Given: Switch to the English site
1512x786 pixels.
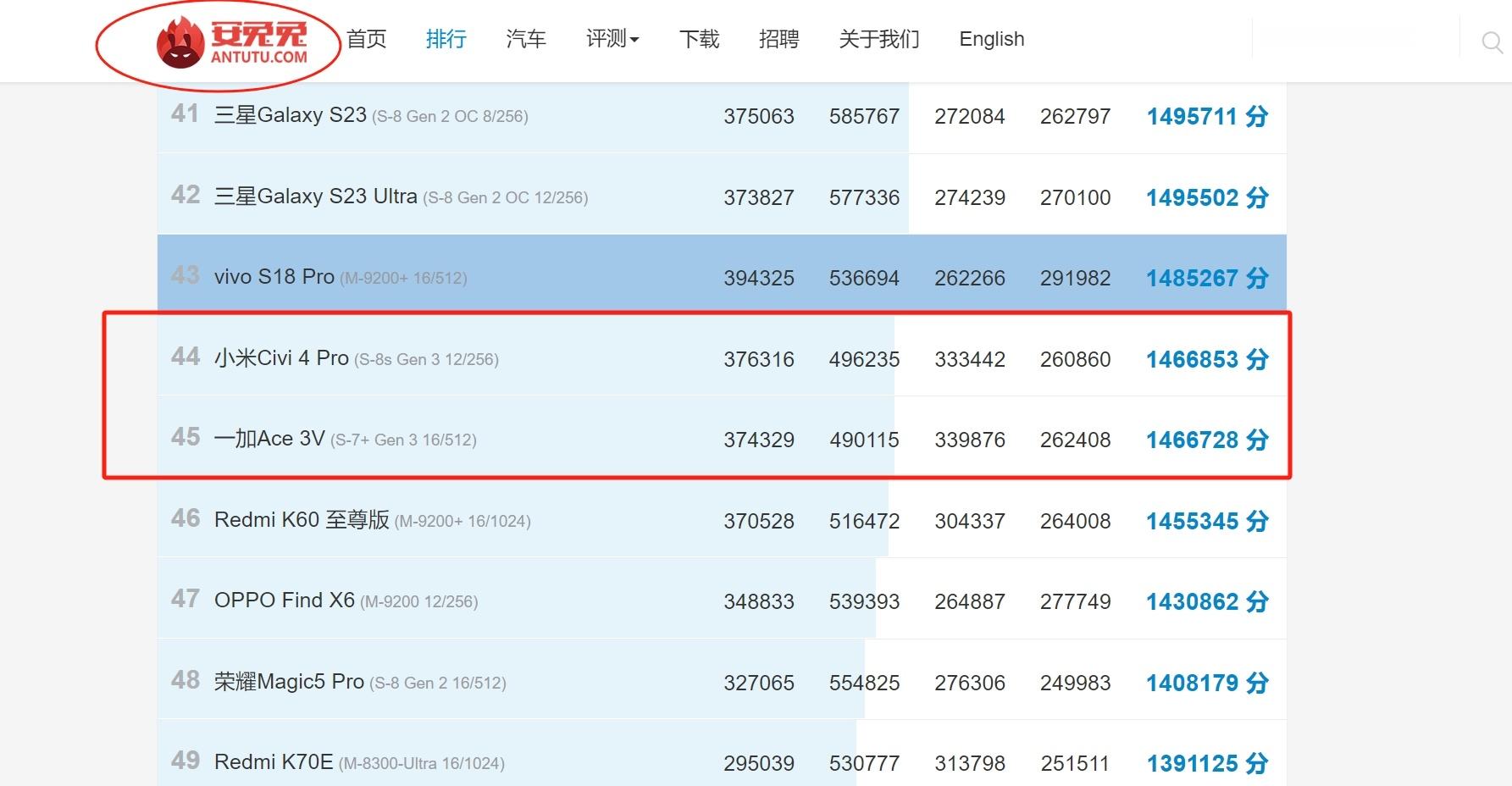Looking at the screenshot, I should 992,39.
